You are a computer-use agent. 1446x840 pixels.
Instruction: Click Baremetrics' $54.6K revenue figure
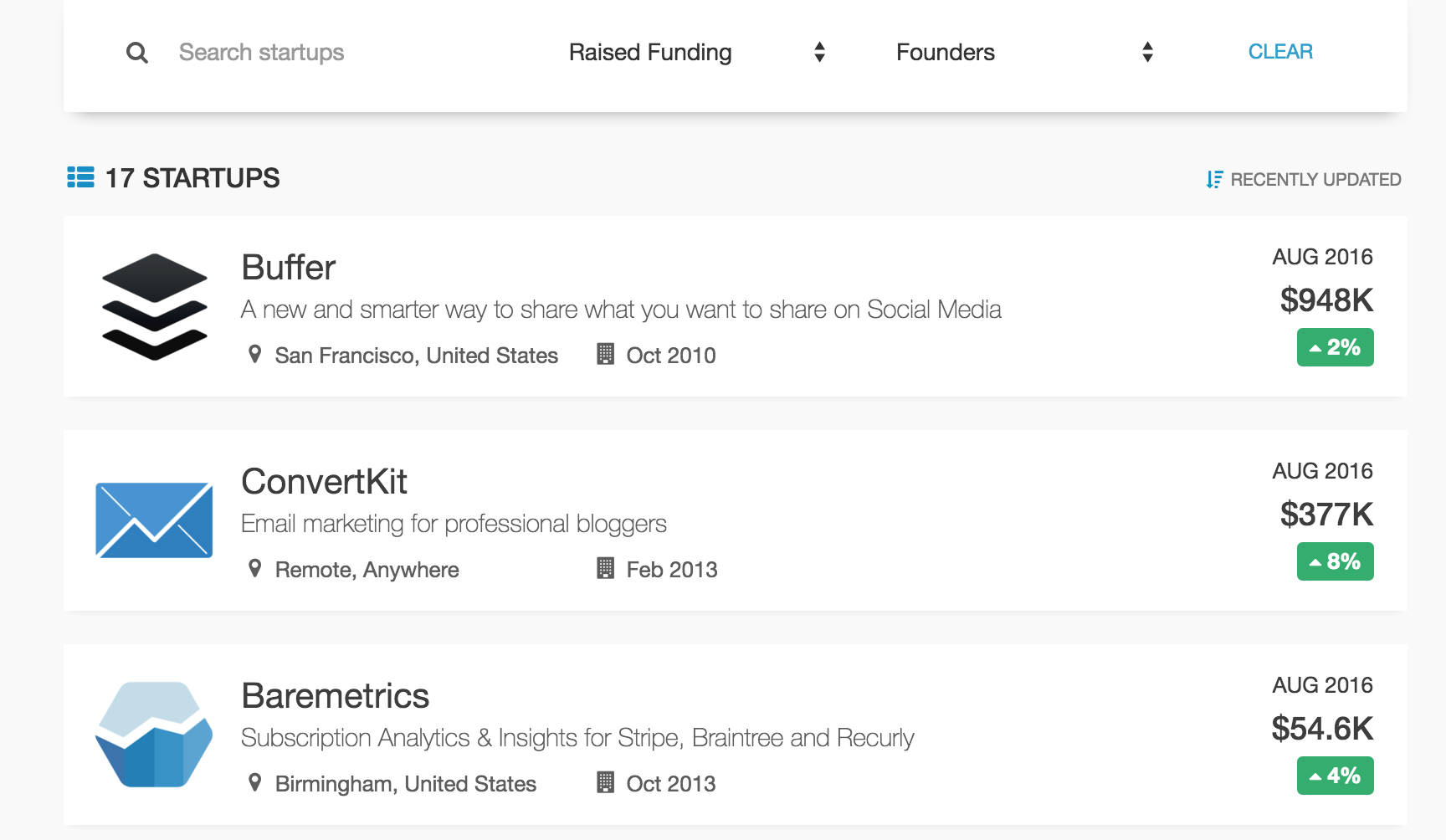[x=1322, y=729]
